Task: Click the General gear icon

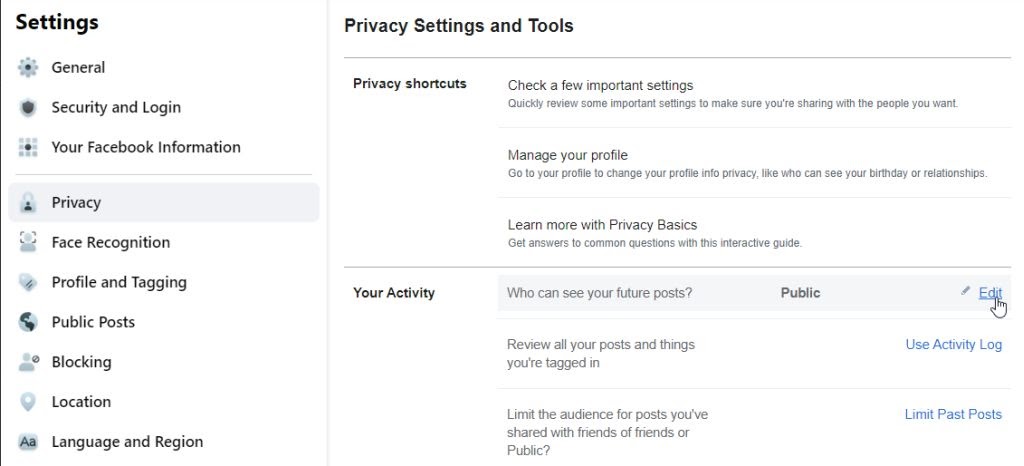Action: click(28, 68)
